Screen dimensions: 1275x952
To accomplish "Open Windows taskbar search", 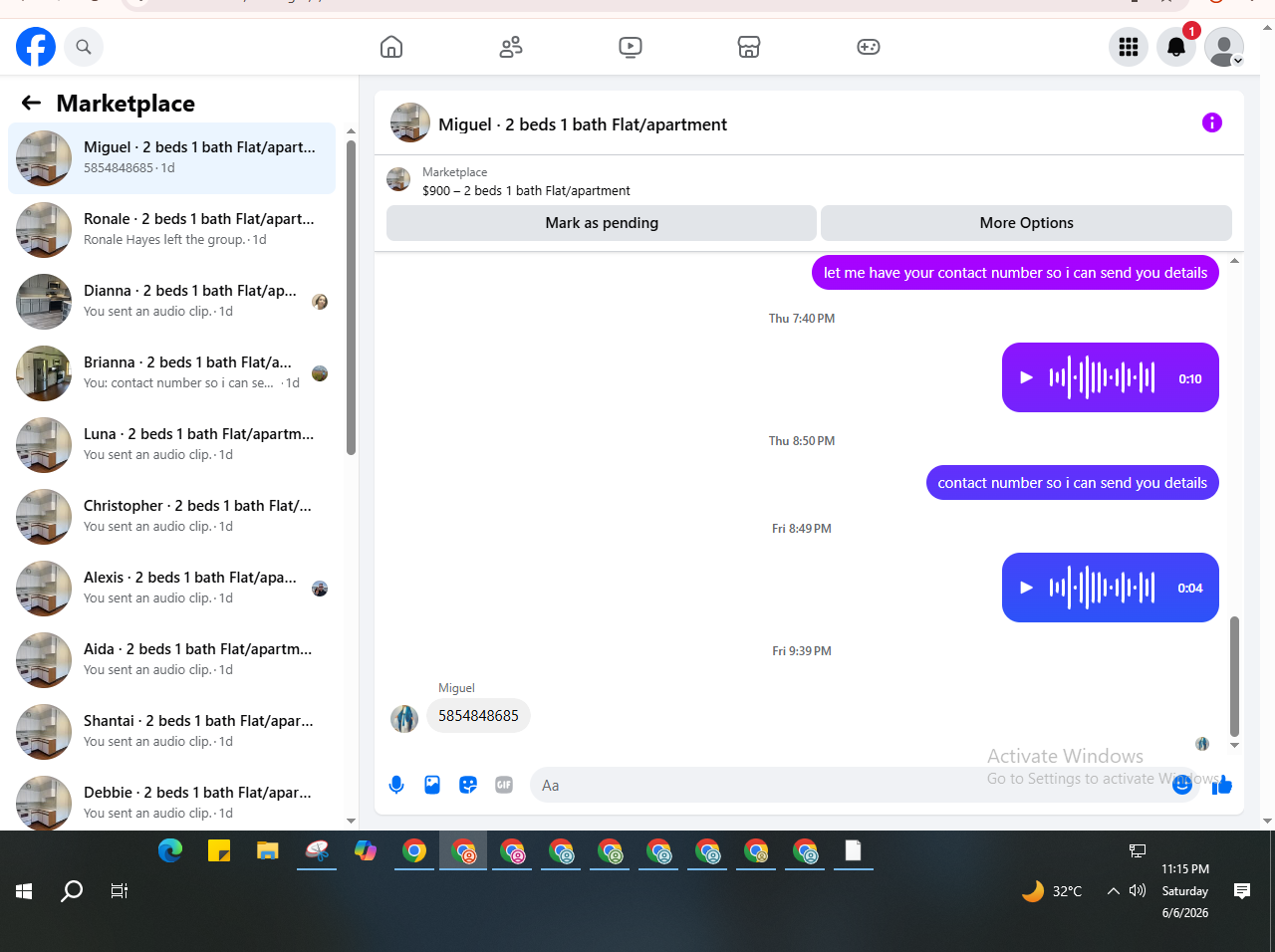I will click(x=72, y=891).
